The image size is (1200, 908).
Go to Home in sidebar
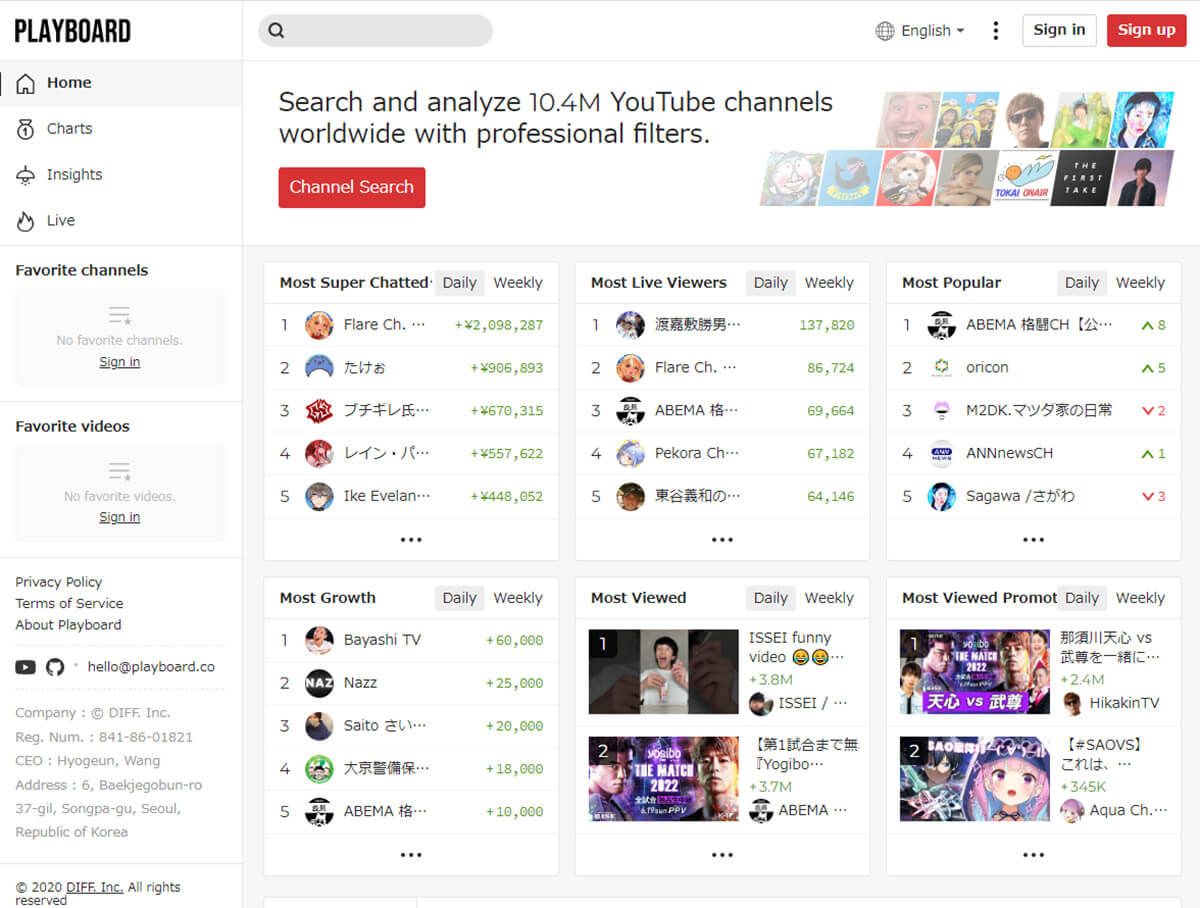pyautogui.click(x=121, y=83)
